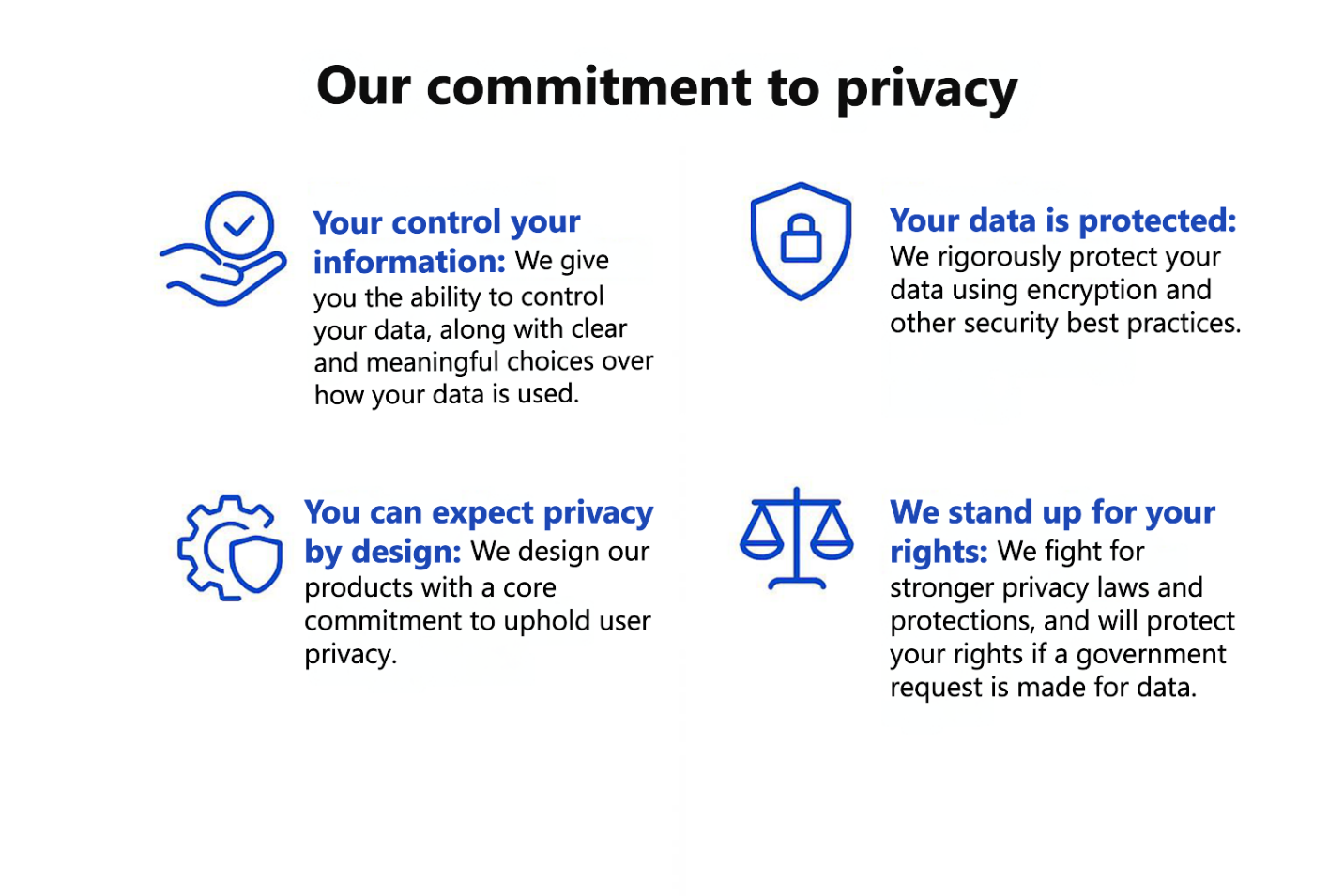
Task: Click the right pan of the scales
Action: (832, 537)
